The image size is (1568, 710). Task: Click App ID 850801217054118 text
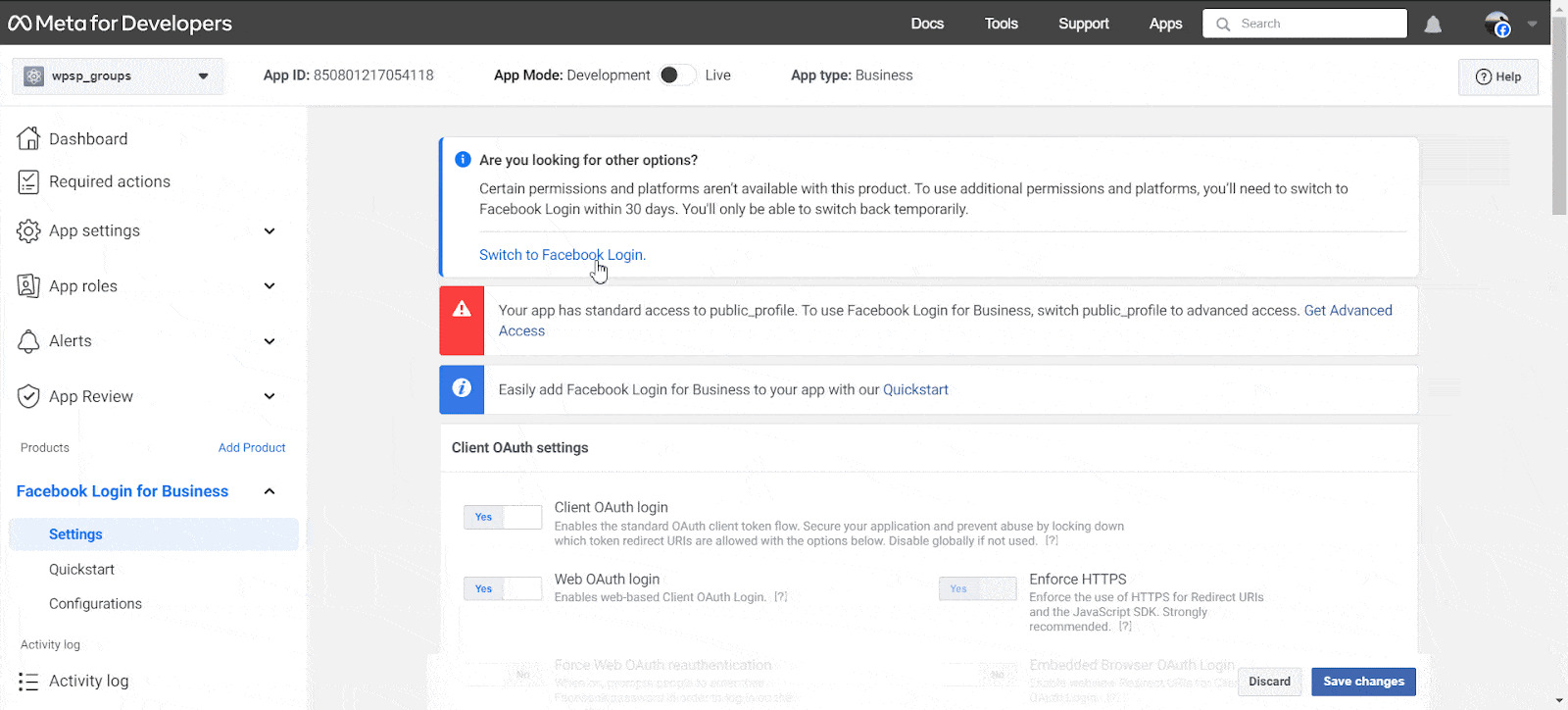348,75
